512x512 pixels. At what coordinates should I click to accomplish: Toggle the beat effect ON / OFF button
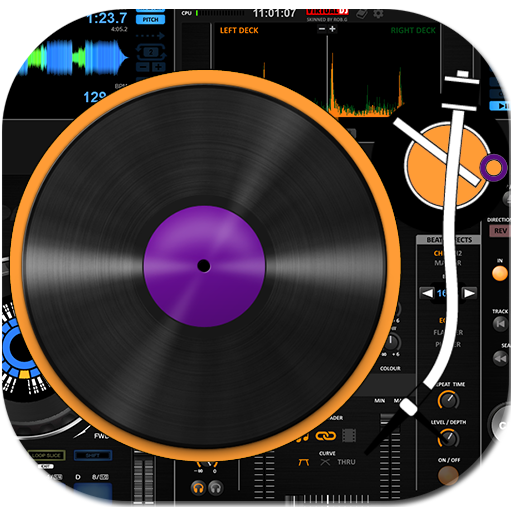point(448,475)
